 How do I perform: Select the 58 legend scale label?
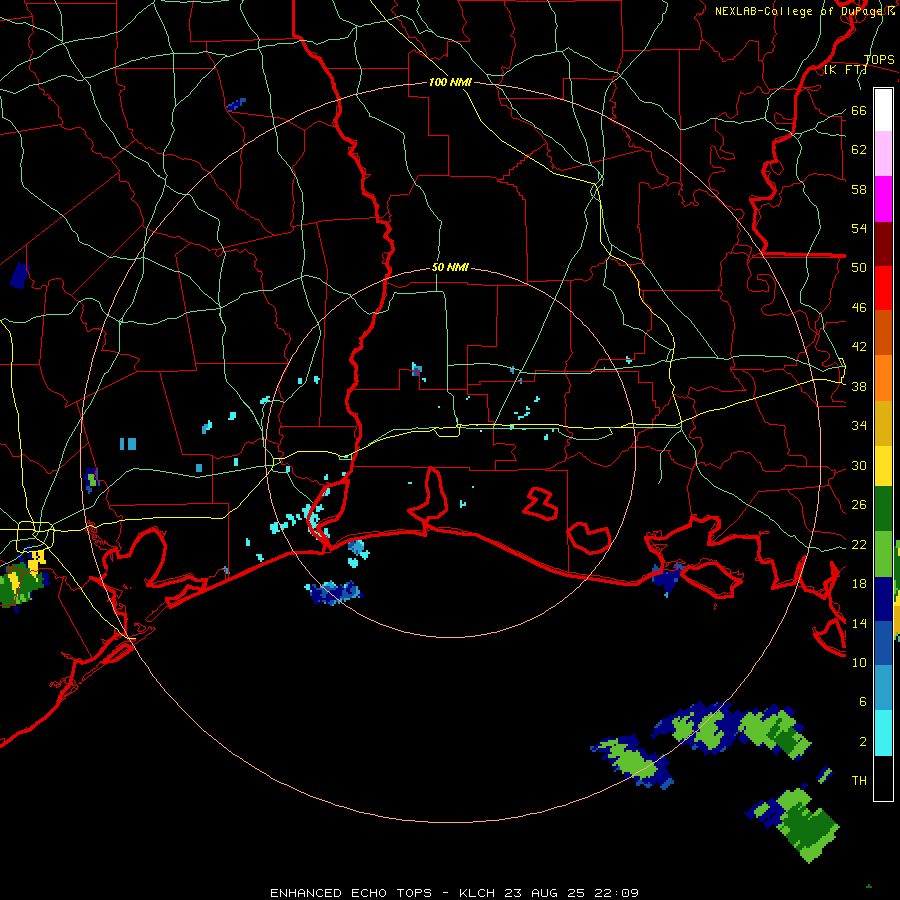859,189
